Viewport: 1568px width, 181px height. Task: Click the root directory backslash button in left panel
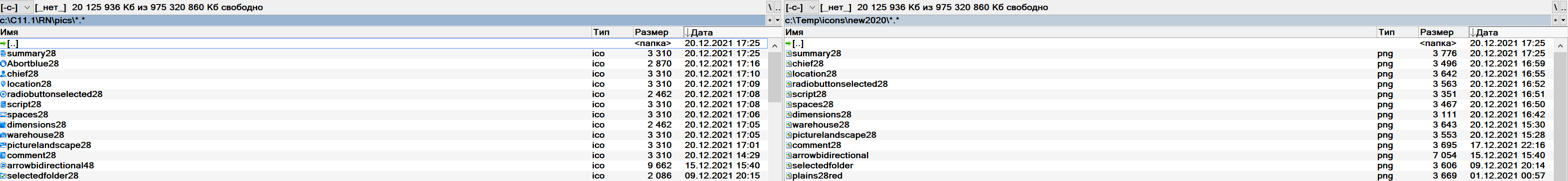pyautogui.click(x=769, y=7)
